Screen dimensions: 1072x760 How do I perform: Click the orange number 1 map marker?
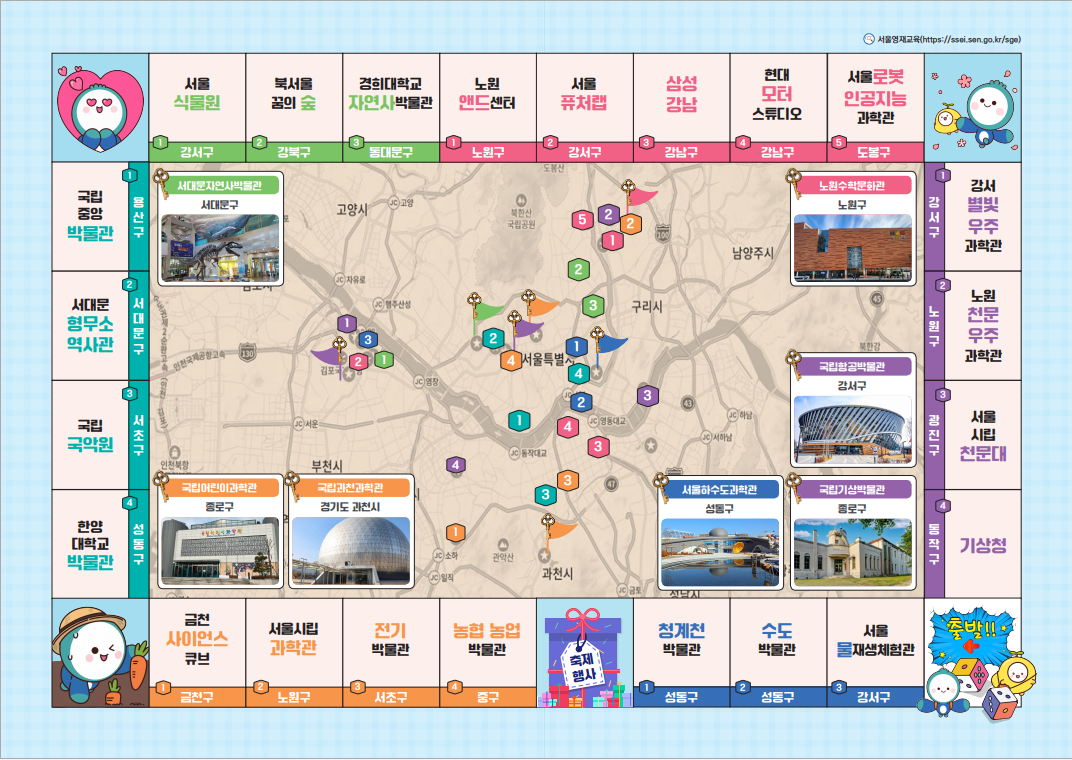pyautogui.click(x=455, y=532)
